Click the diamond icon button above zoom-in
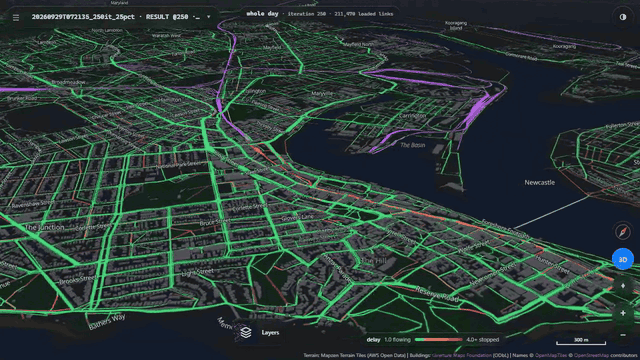The width and height of the screenshot is (640, 360). click(x=623, y=286)
